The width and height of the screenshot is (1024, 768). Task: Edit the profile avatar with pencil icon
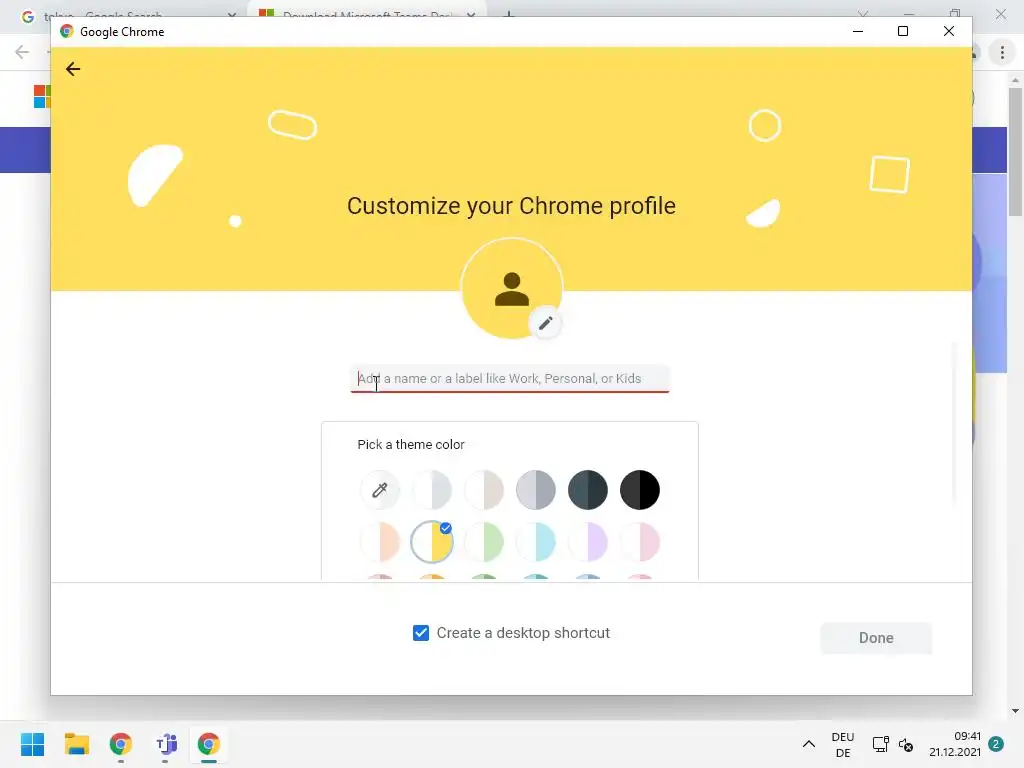(546, 323)
